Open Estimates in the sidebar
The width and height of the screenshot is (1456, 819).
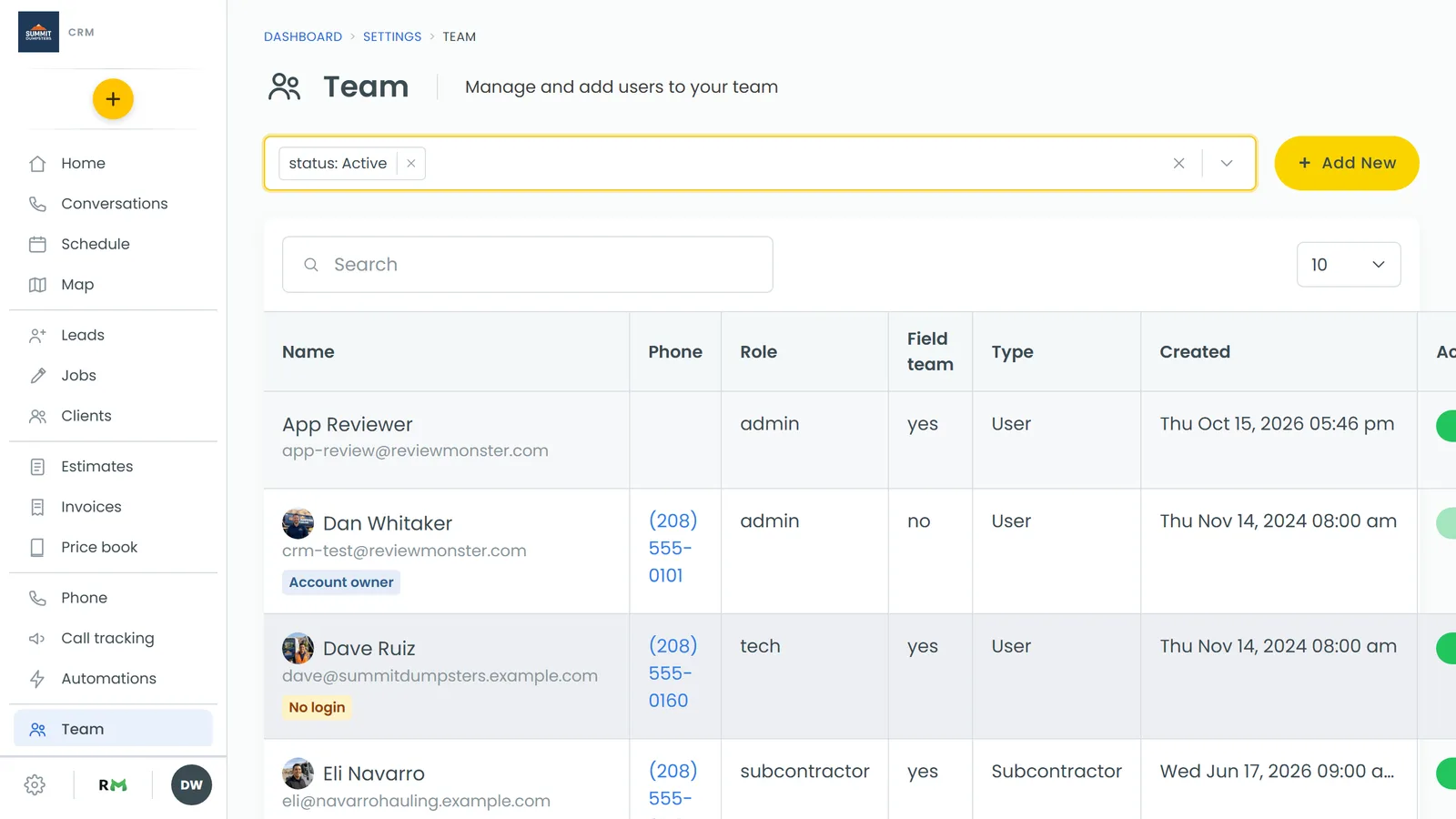(113, 467)
